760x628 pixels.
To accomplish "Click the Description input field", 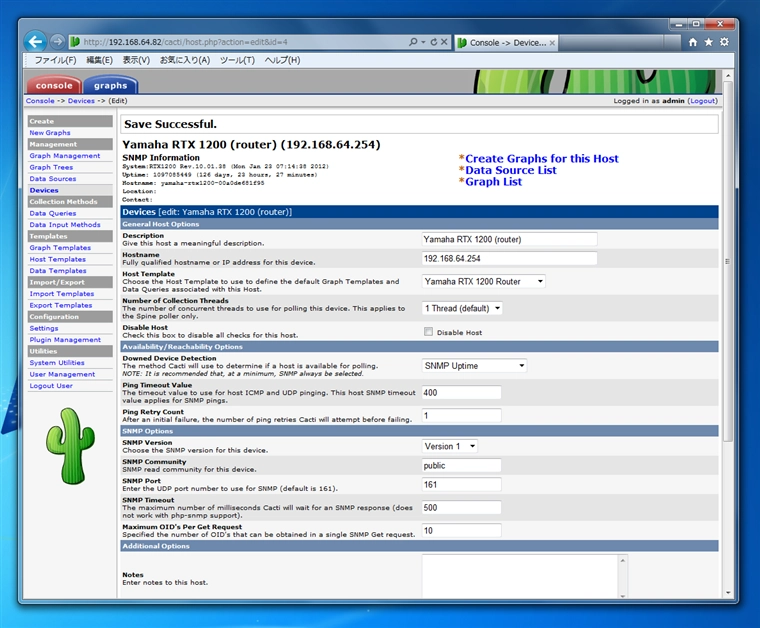I will tap(509, 239).
